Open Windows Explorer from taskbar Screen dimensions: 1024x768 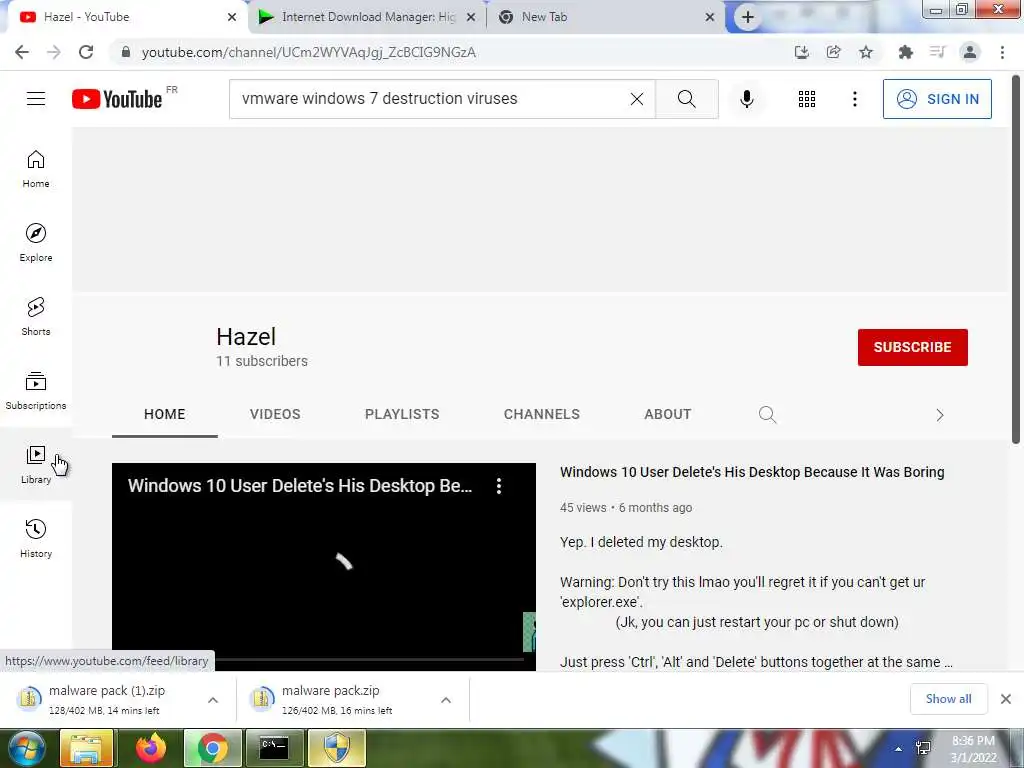86,748
